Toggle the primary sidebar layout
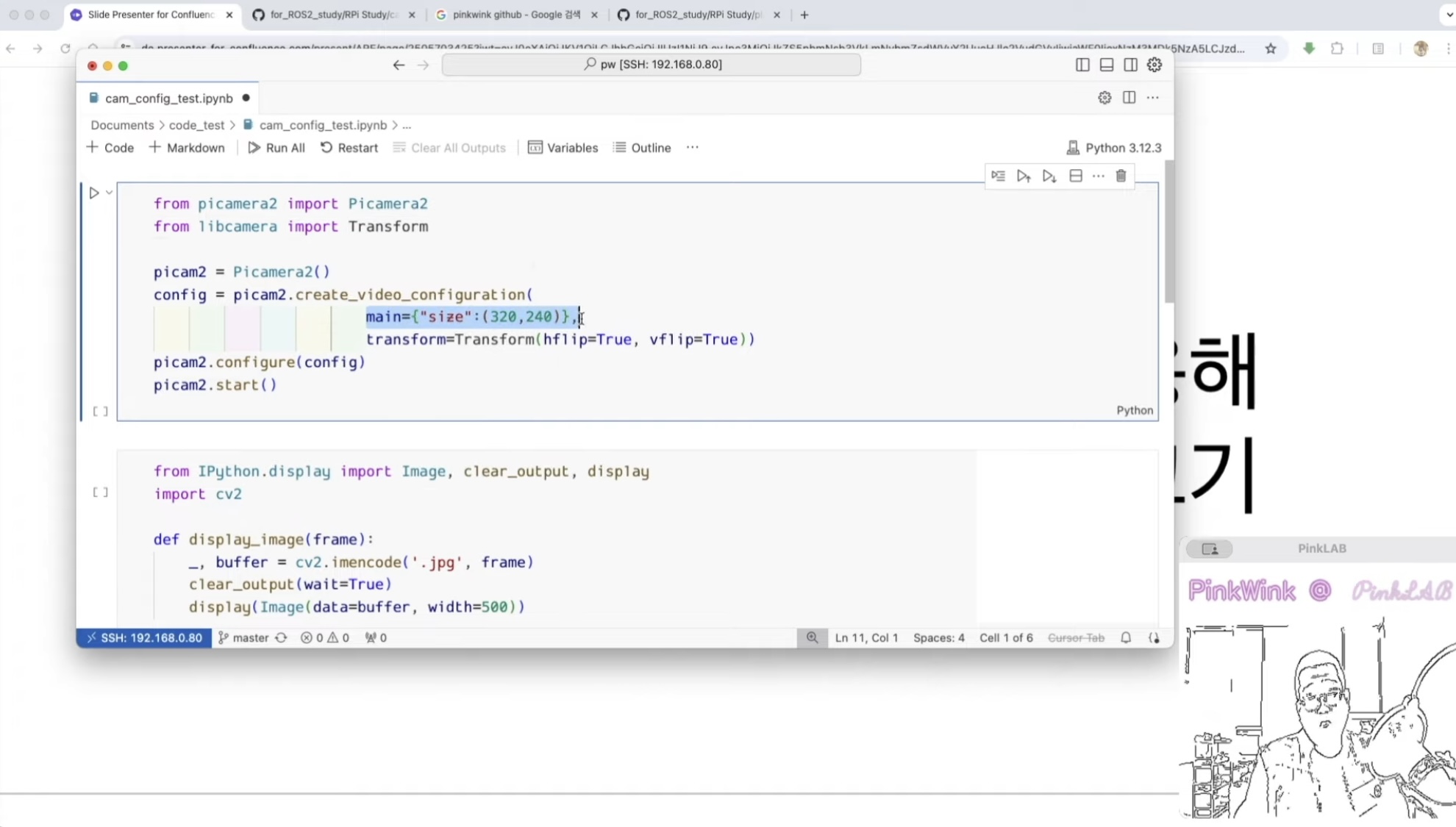 (1082, 65)
